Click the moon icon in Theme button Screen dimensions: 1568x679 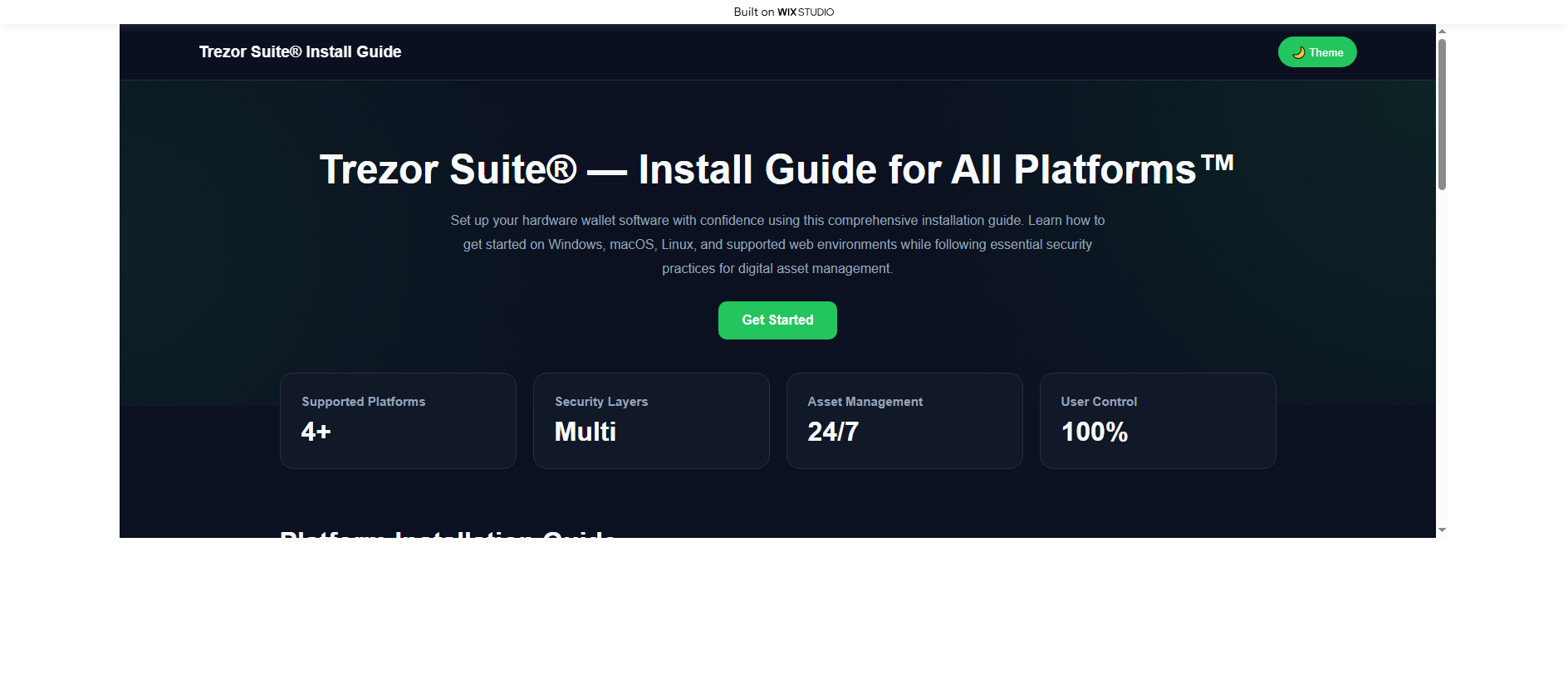pyautogui.click(x=1299, y=52)
